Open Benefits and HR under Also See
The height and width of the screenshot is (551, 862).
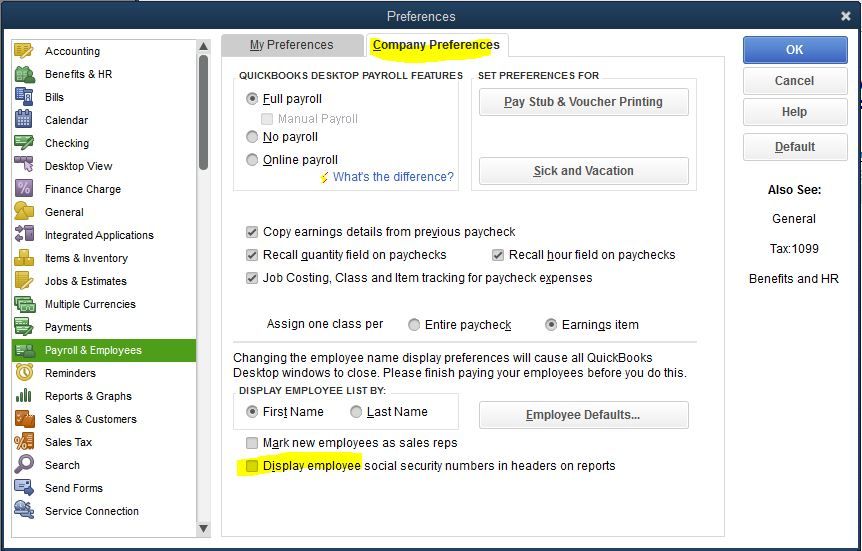[794, 279]
